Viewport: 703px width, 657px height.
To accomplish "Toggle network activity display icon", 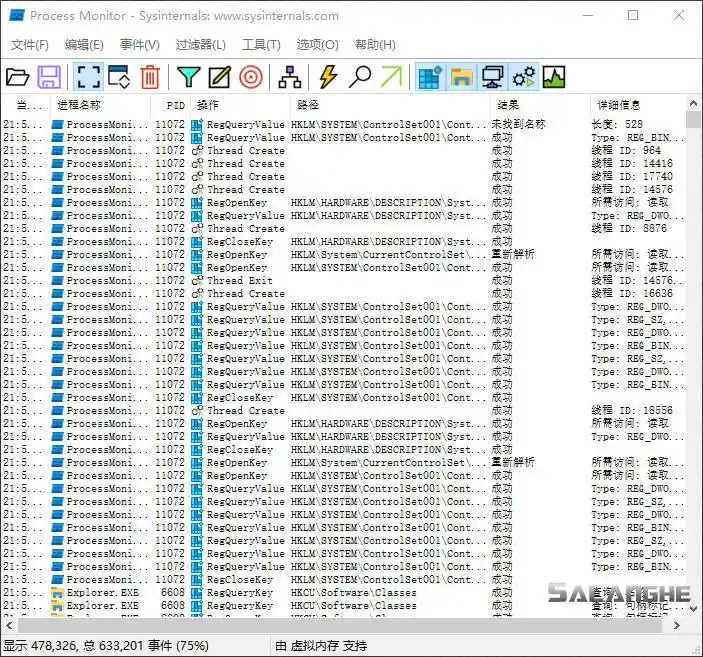I will 492,77.
